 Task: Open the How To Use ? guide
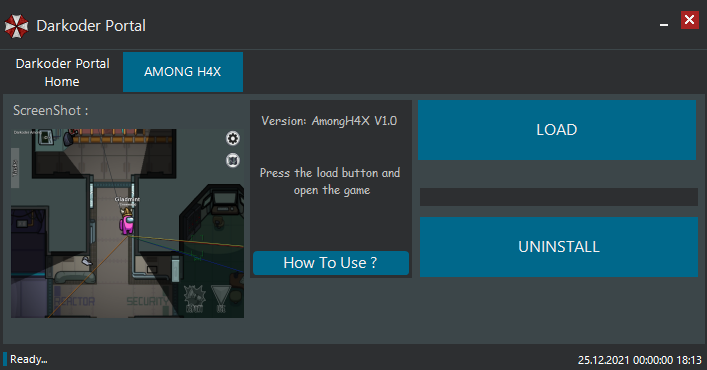click(x=331, y=263)
